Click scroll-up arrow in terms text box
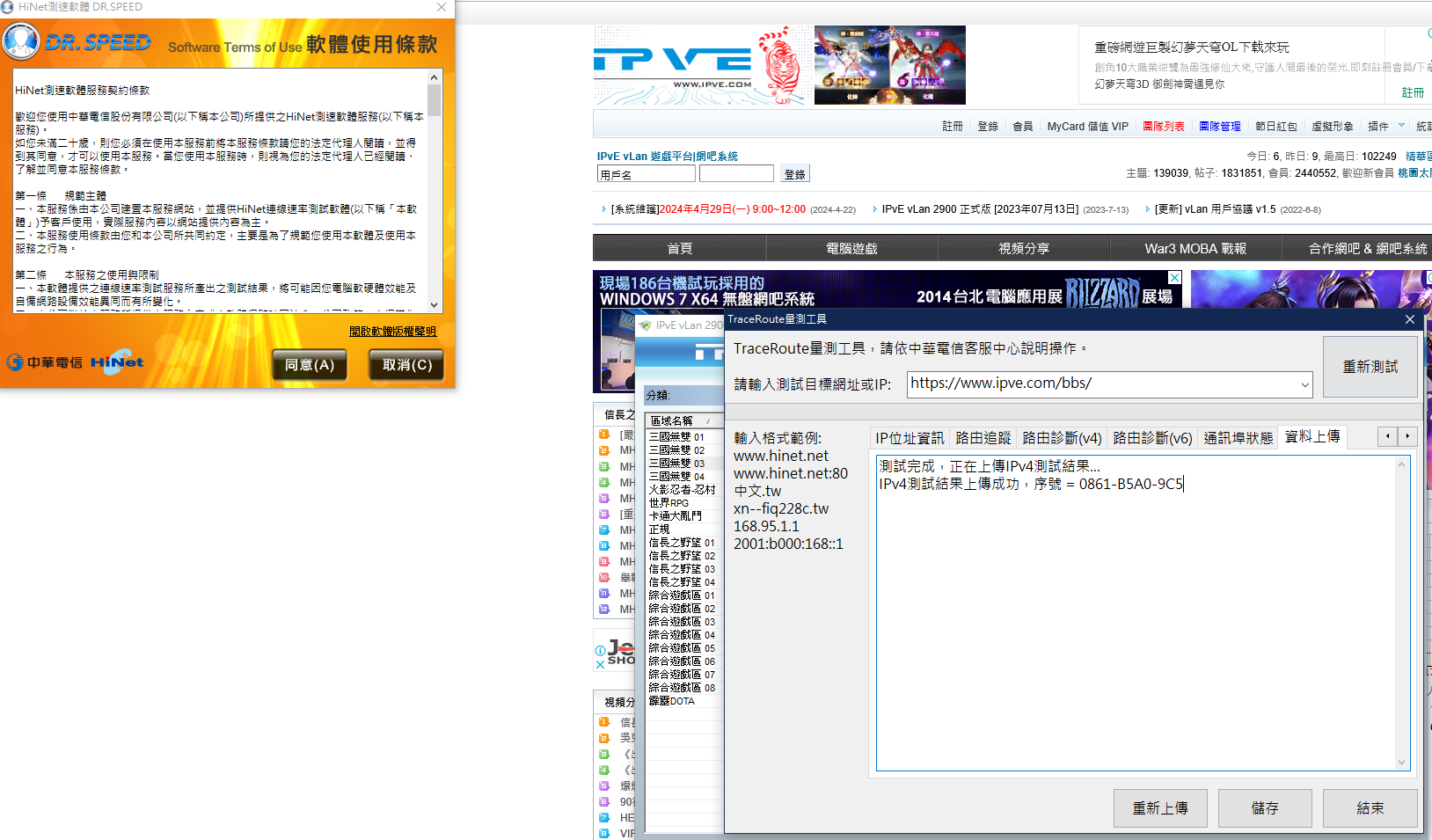Screen dimensions: 1432x840 coord(435,77)
